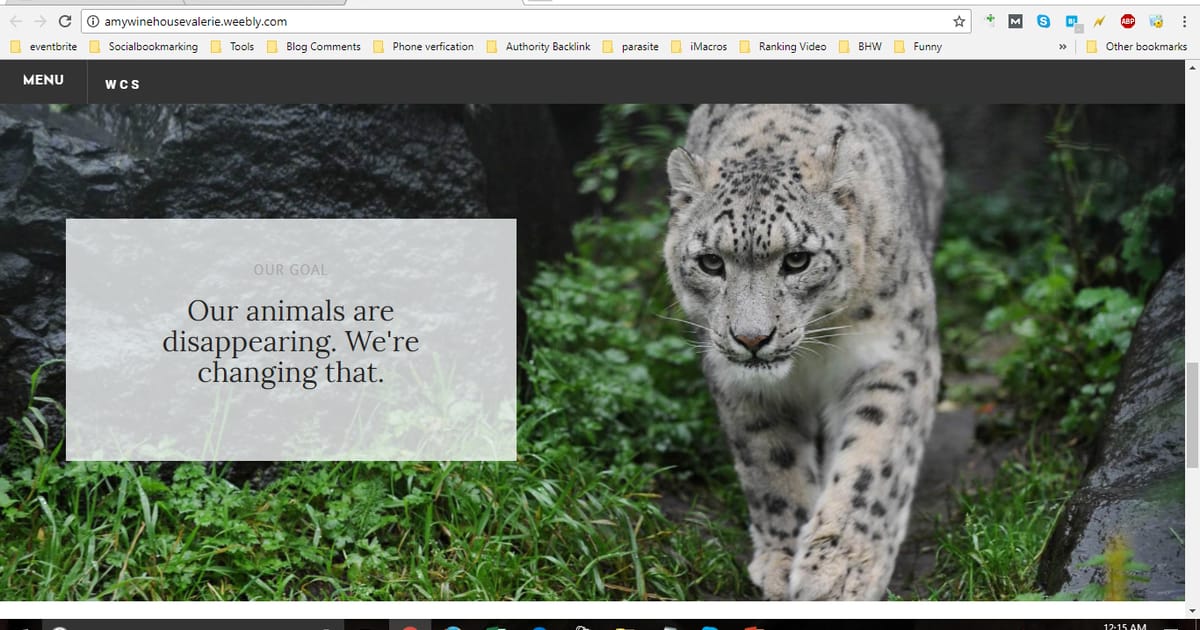Screen dimensions: 1200x630
Task: Click the site information icon in address bar
Action: tap(93, 21)
